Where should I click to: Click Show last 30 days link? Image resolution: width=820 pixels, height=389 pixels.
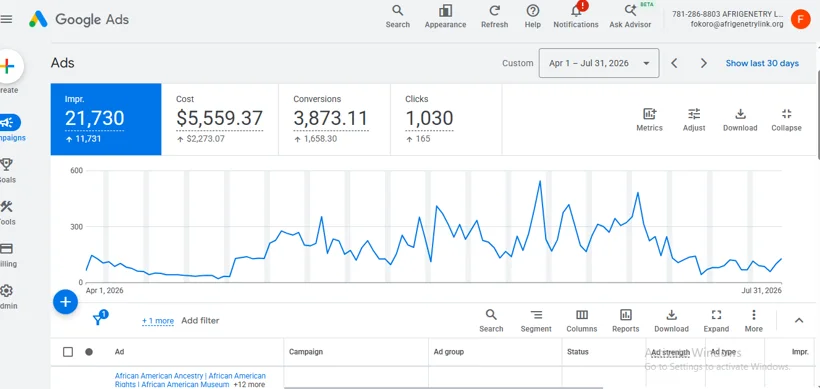(762, 63)
